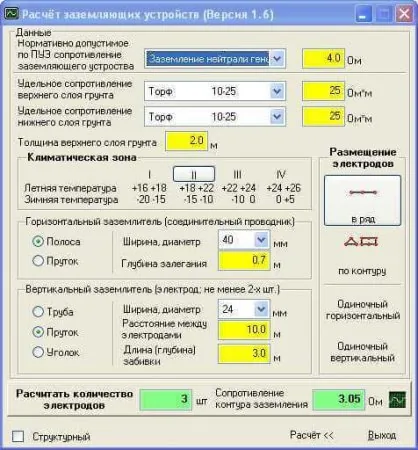Viewport: 418px width, 450px height.
Task: Choose Труба as vertical electrode type
Action: click(x=38, y=312)
